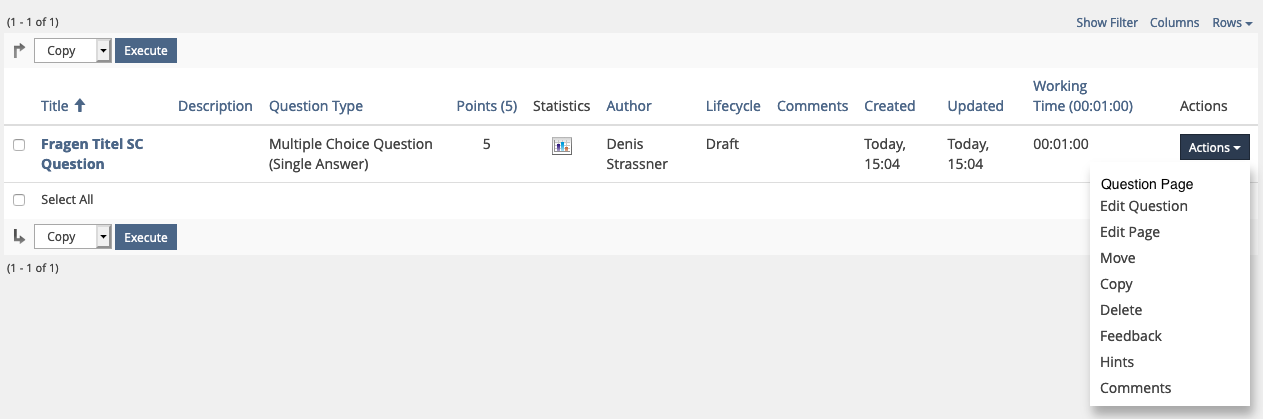This screenshot has height=419, width=1263.
Task: Expand the Rows dropdown
Action: click(1232, 23)
